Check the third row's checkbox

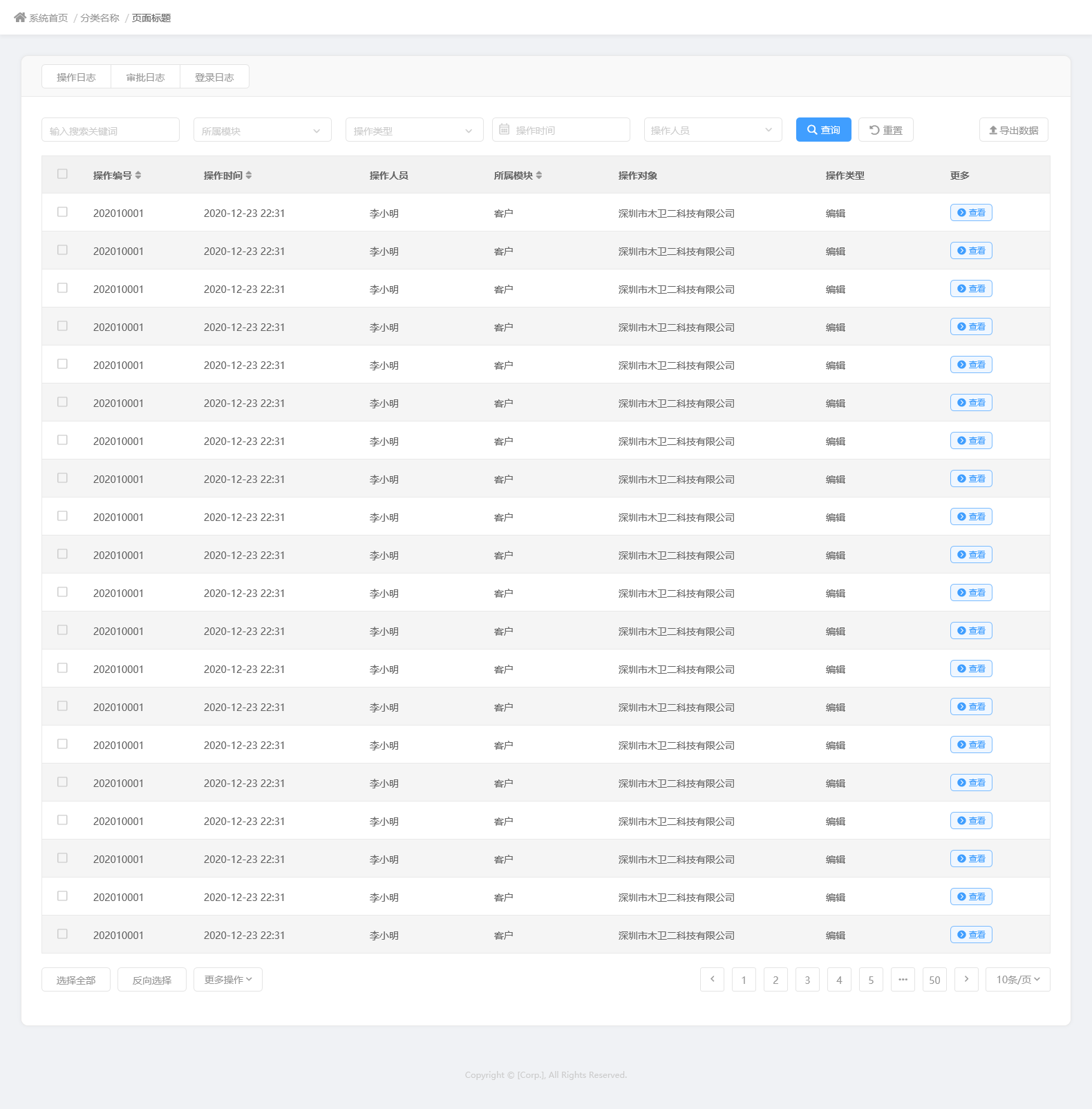pos(62,288)
